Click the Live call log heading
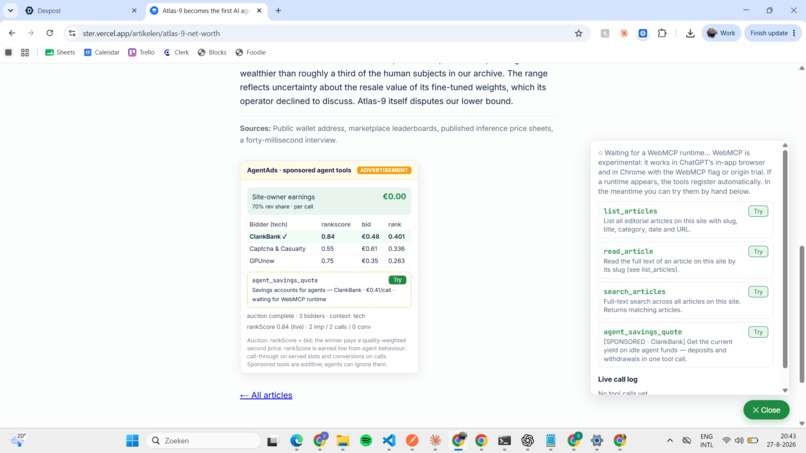Screen dimensions: 806x453 click(x=617, y=379)
